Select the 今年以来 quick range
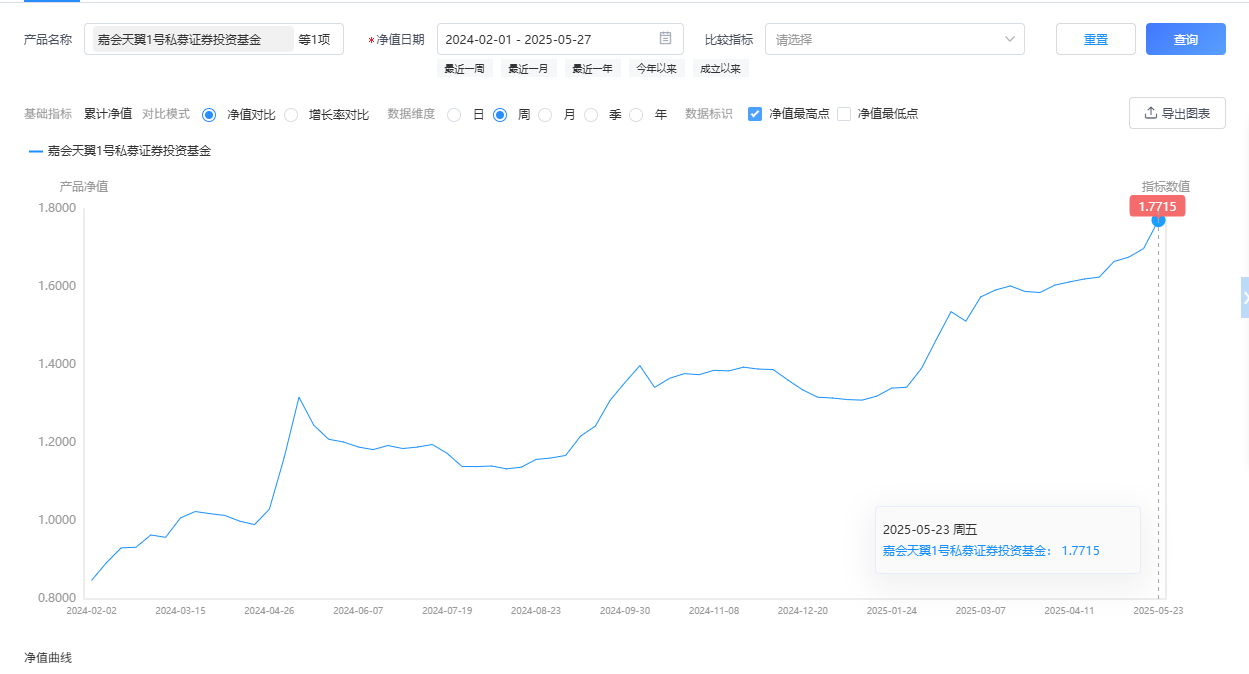 [656, 69]
